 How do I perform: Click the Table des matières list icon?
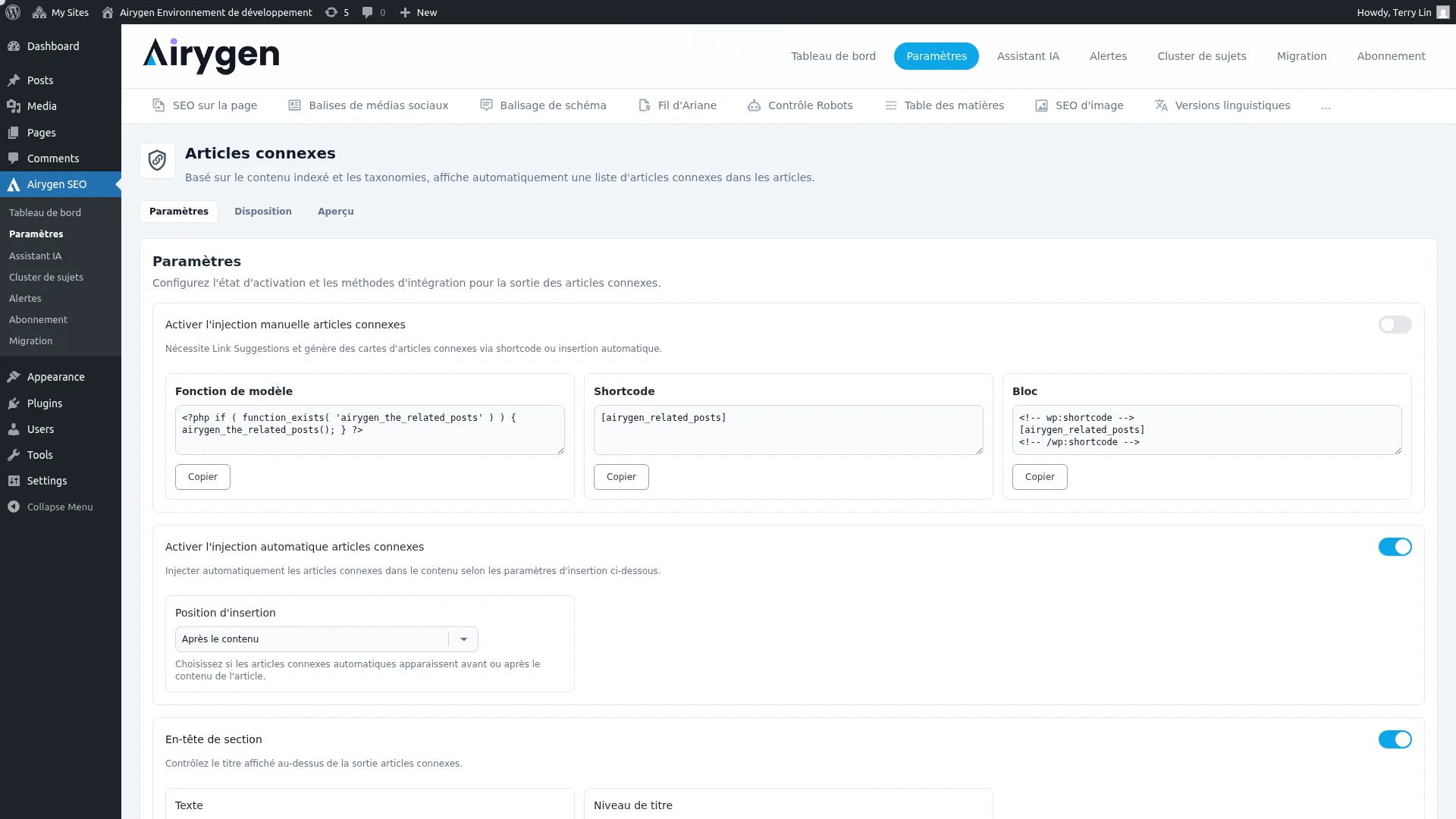point(891,105)
